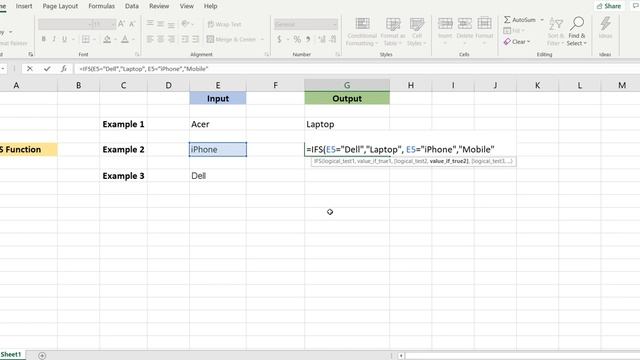Click the Share button
Image resolution: width=640 pixels, height=360 pixels.
coord(609,6)
